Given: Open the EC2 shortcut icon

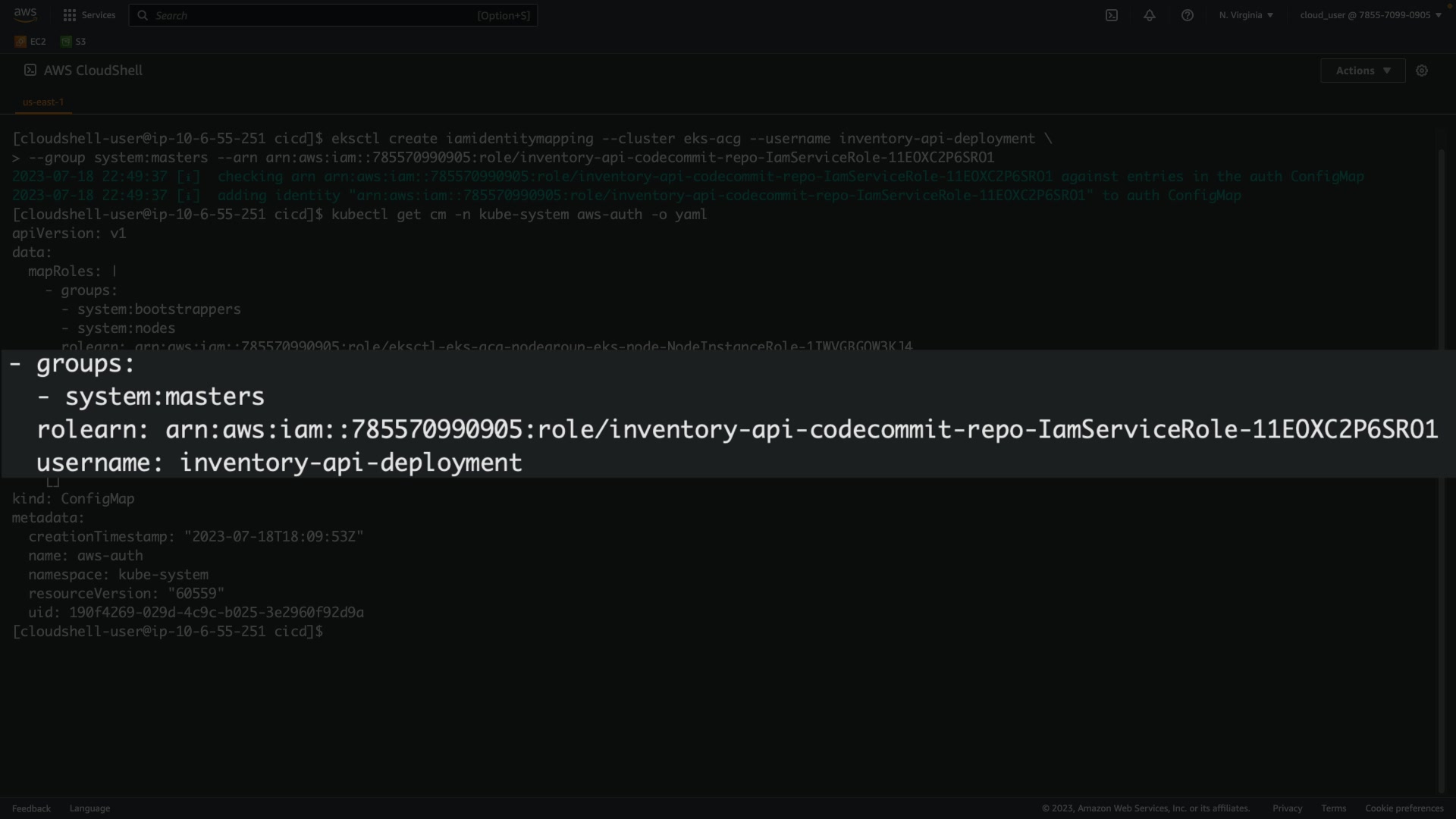Looking at the screenshot, I should [x=30, y=42].
